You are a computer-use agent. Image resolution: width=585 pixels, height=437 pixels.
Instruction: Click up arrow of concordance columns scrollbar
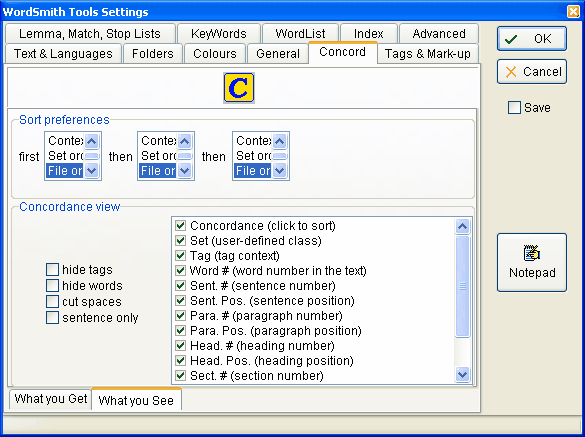pyautogui.click(x=463, y=227)
